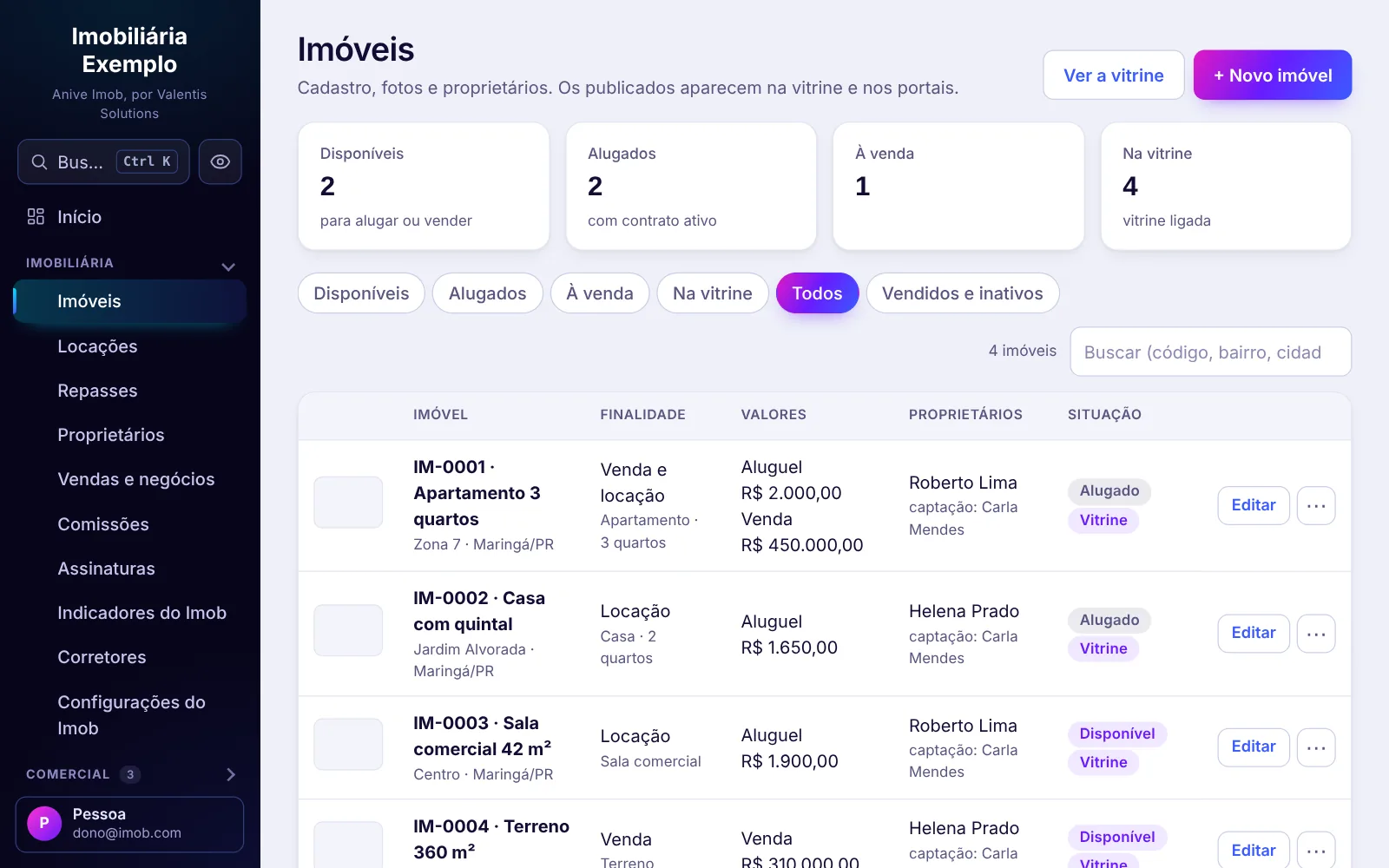1389x868 pixels.
Task: Open Corretores list
Action: [130, 657]
